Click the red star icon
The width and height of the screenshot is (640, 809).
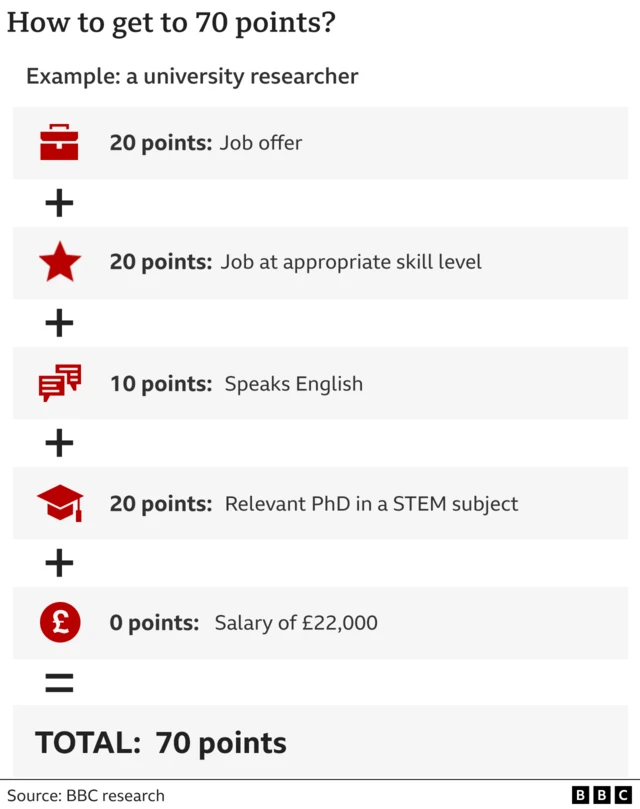point(59,263)
